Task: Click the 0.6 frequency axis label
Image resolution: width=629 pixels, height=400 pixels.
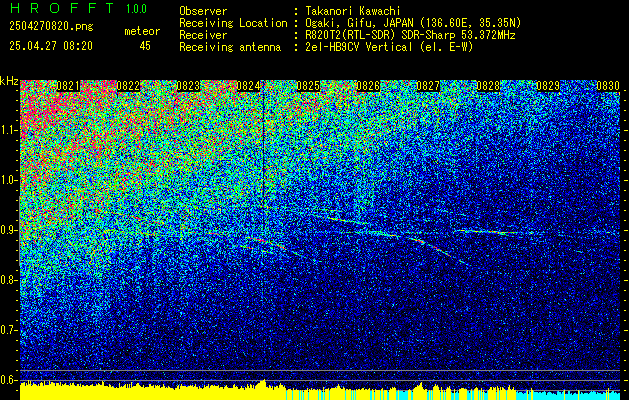Action: click(9, 380)
